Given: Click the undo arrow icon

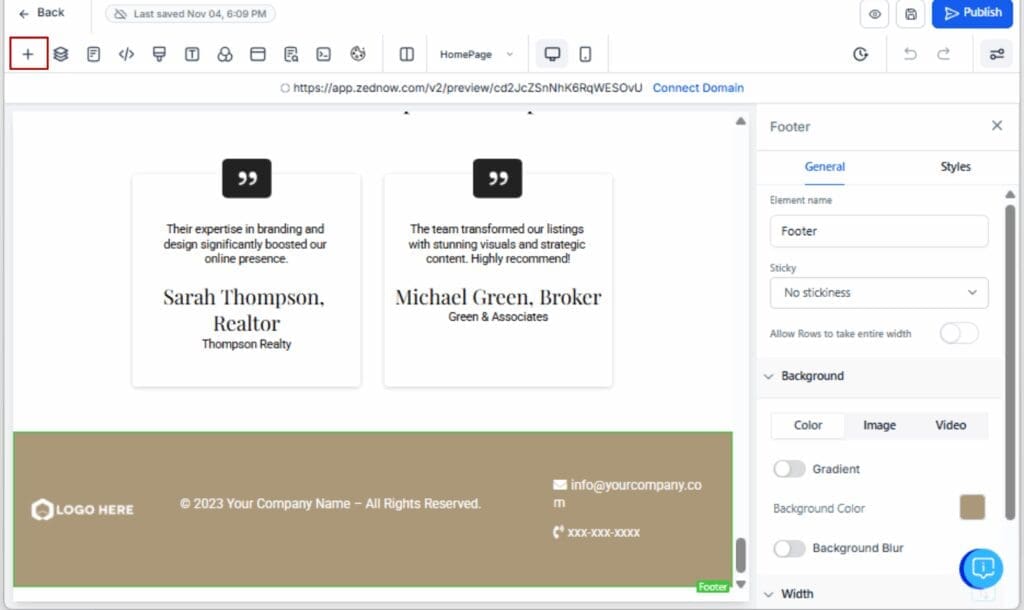Looking at the screenshot, I should coord(911,54).
